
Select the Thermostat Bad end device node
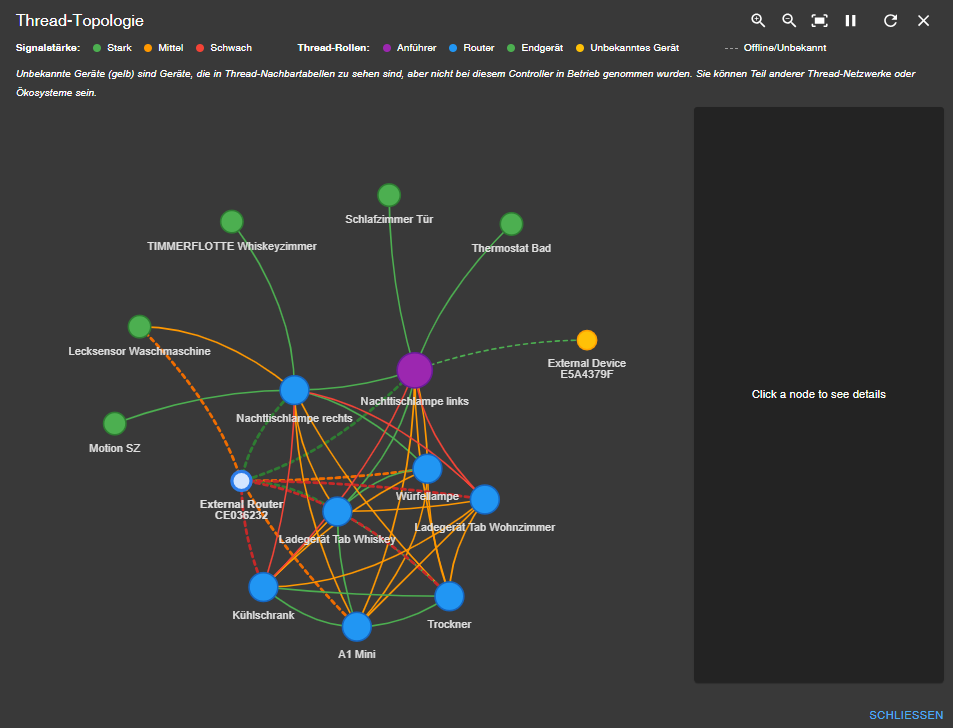[x=511, y=224]
